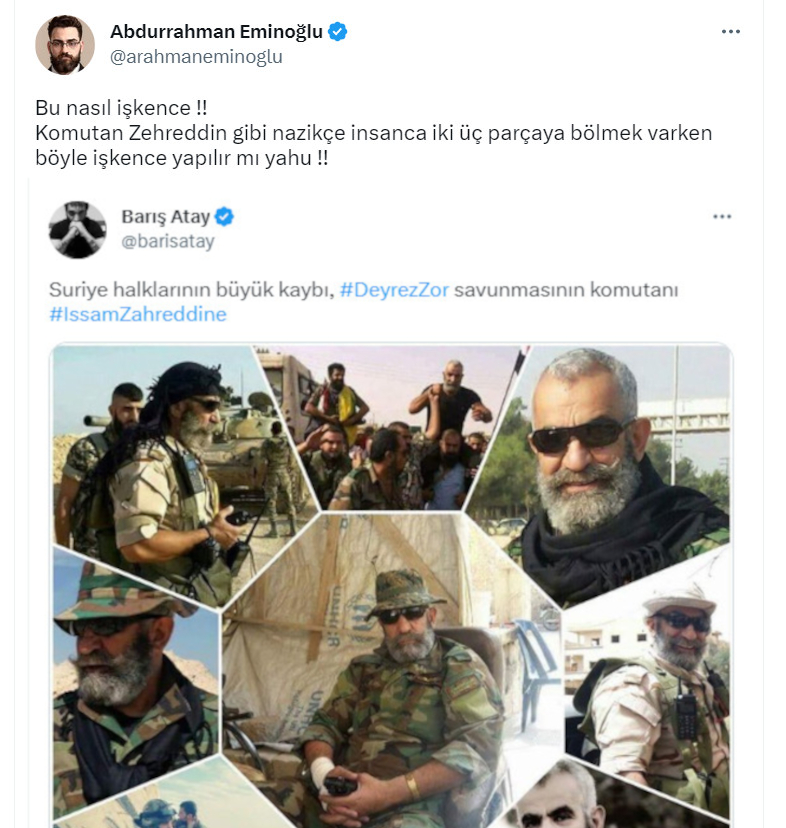The image size is (786, 828).
Task: Open more options for Abdurrahman Eminoğlu's tweet
Action: (x=731, y=32)
